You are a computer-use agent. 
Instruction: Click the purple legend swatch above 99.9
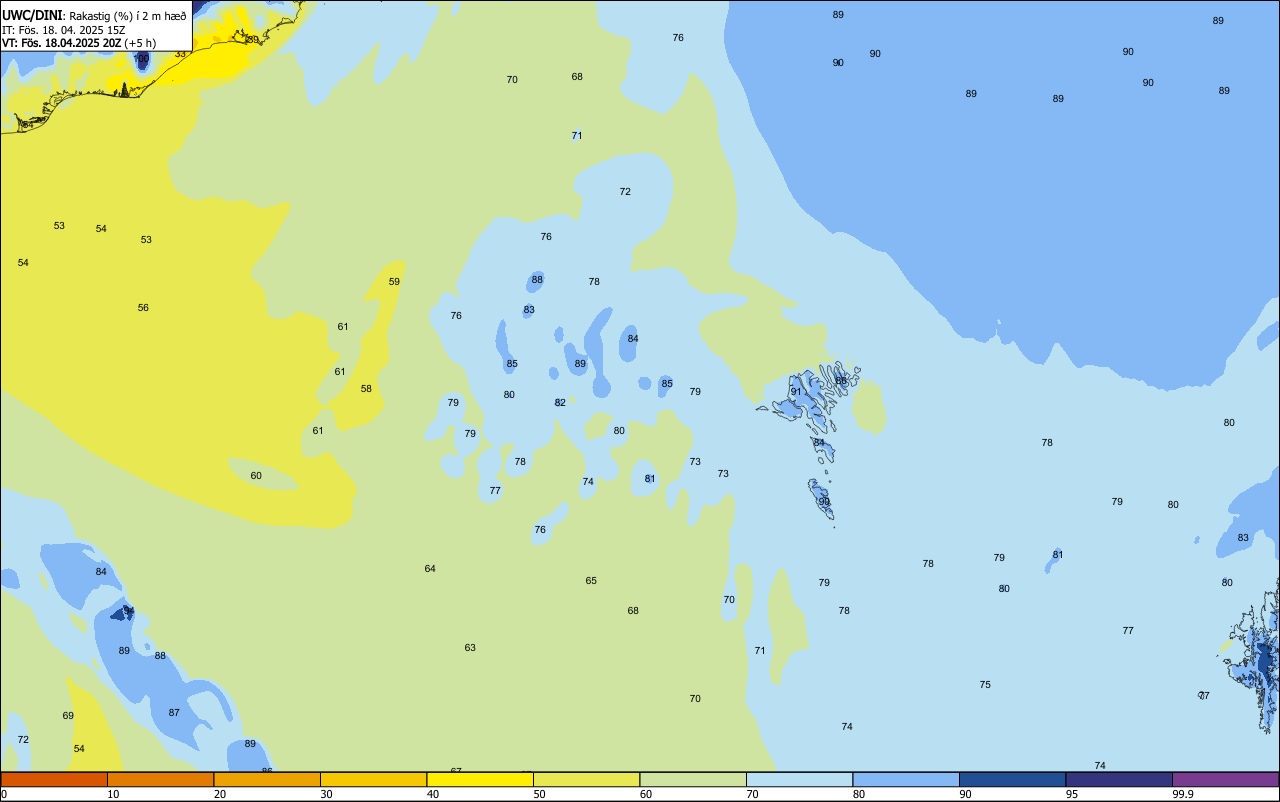pyautogui.click(x=1226, y=779)
